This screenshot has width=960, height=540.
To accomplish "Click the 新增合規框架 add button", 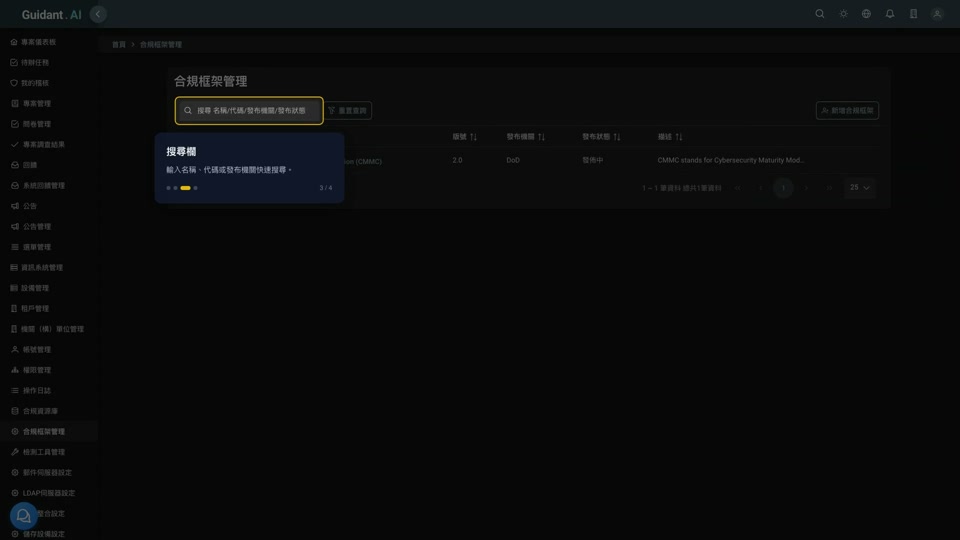I will pos(847,110).
